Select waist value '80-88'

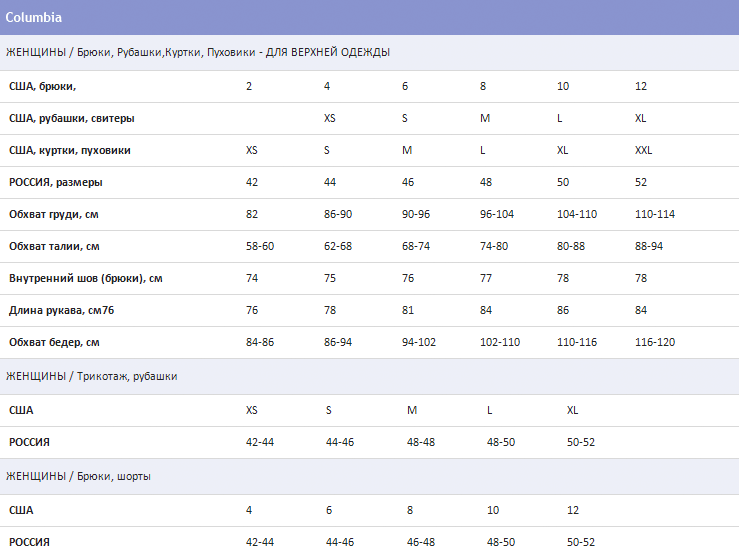point(571,247)
